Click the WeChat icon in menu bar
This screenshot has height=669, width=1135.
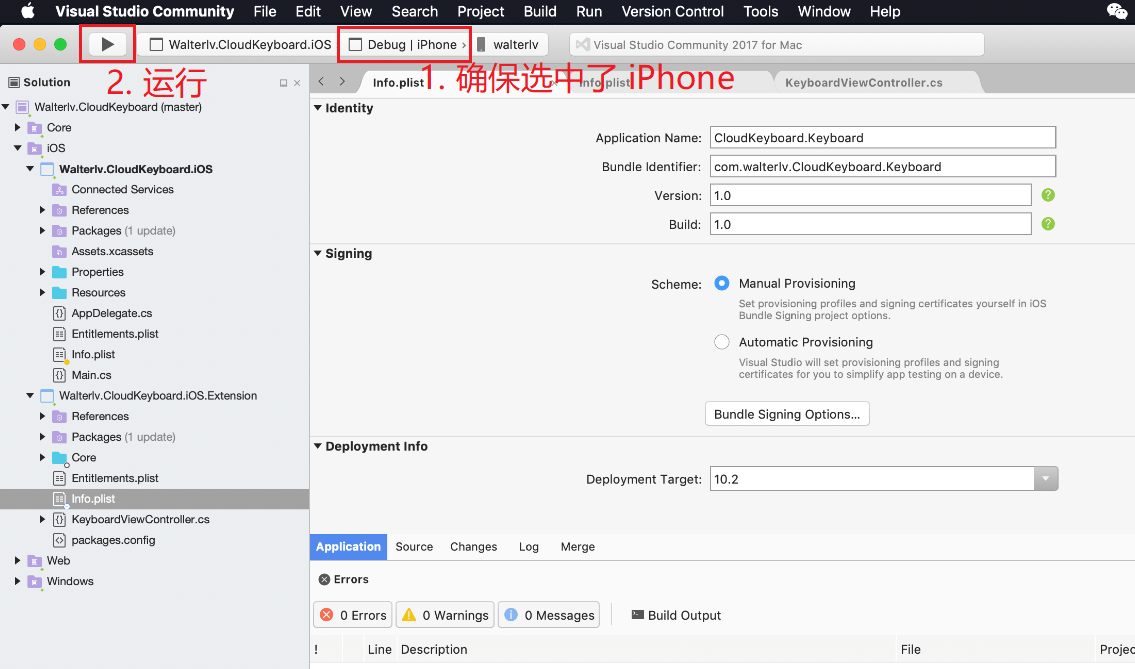coord(1116,12)
